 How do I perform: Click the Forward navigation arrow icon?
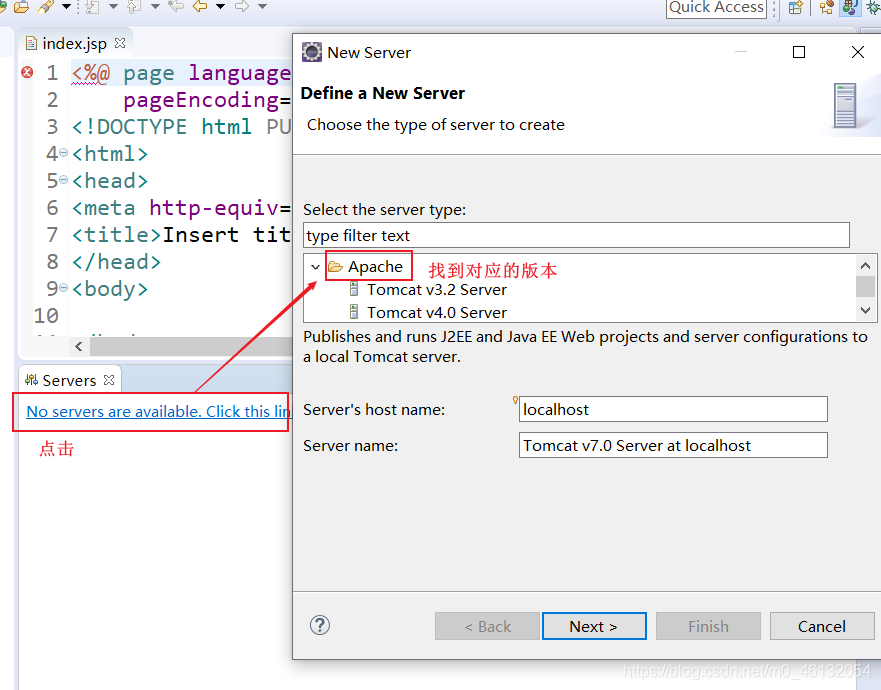[x=242, y=7]
